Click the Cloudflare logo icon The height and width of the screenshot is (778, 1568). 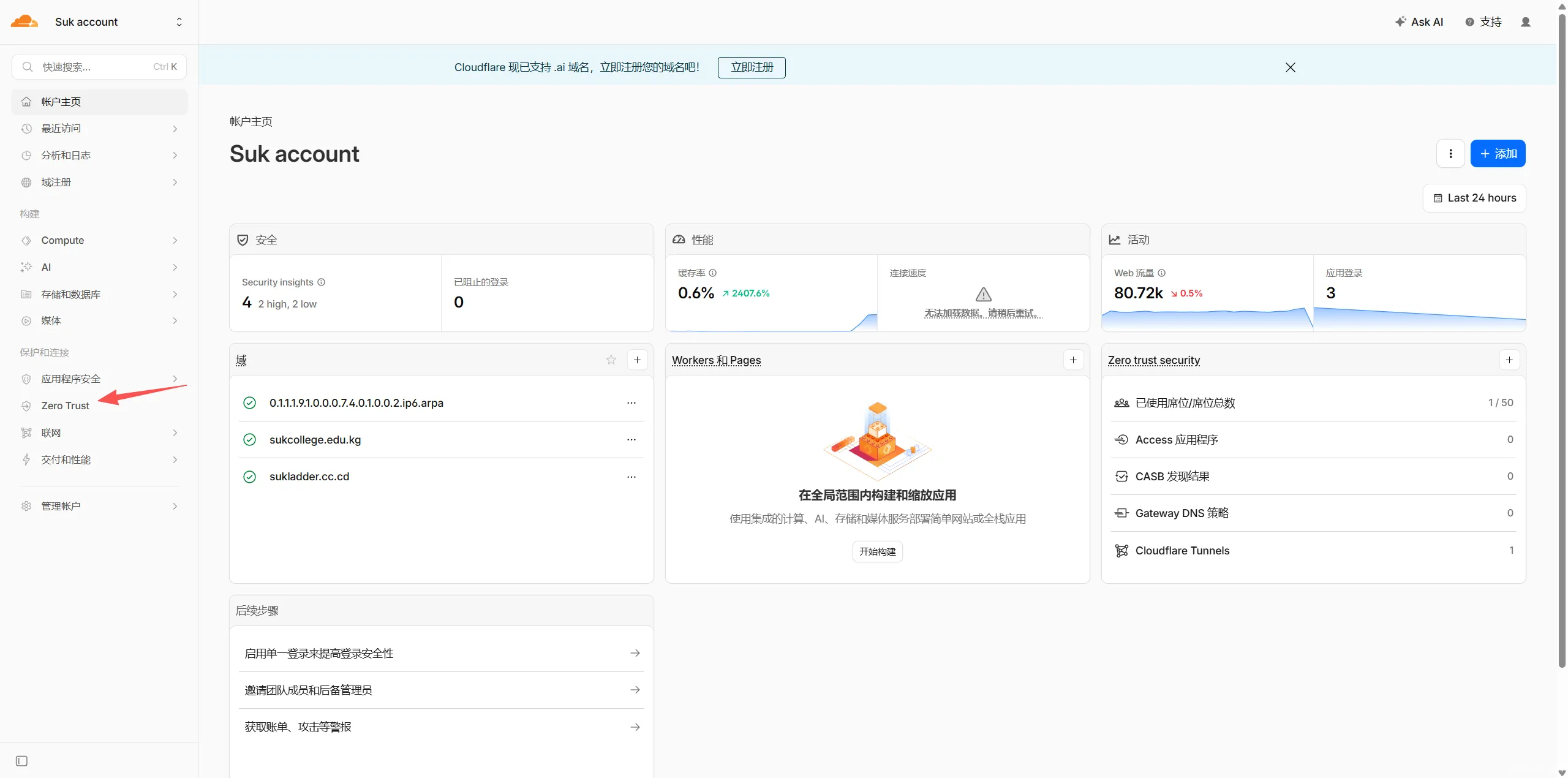coord(24,21)
